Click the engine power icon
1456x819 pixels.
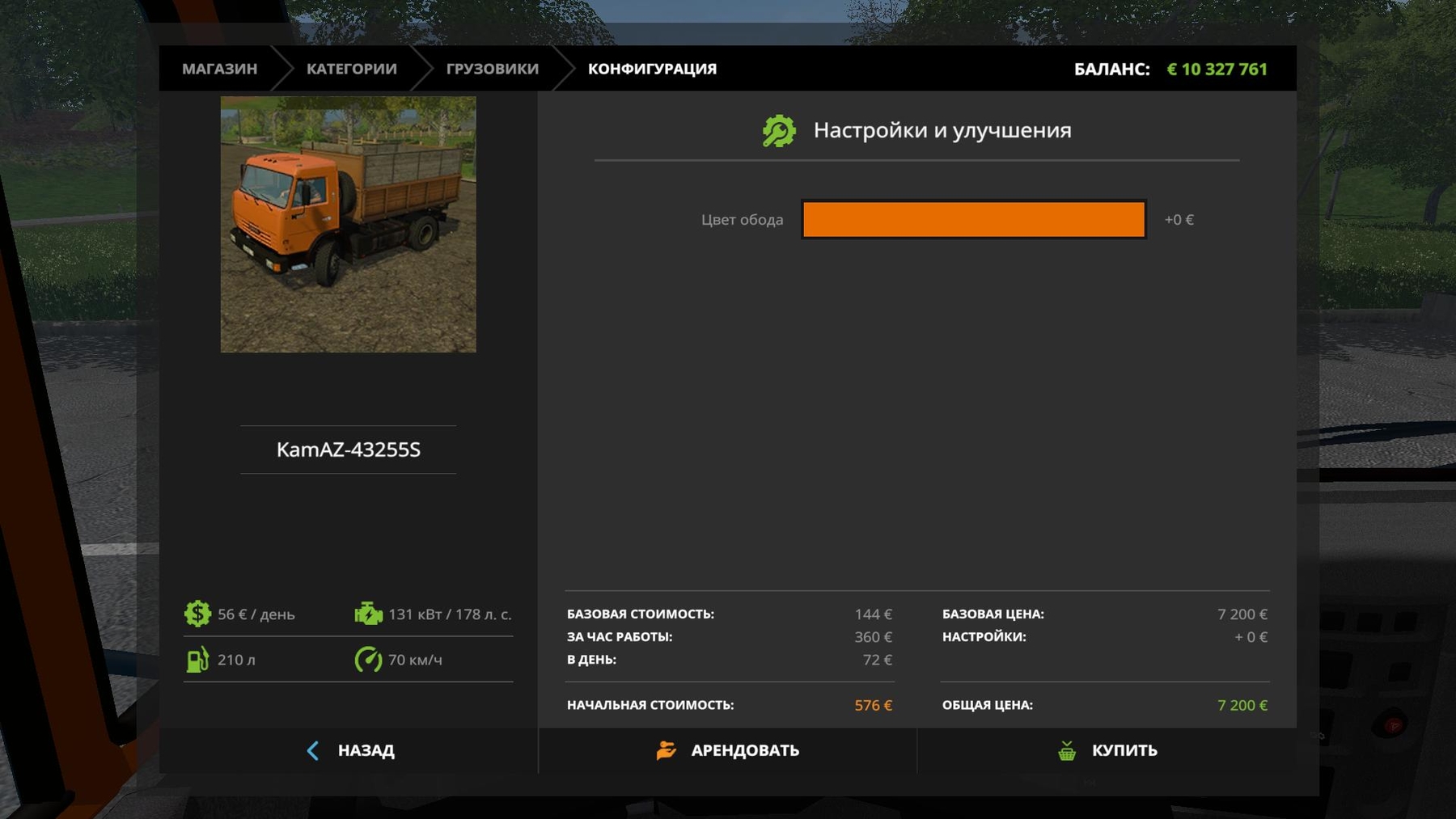(368, 614)
